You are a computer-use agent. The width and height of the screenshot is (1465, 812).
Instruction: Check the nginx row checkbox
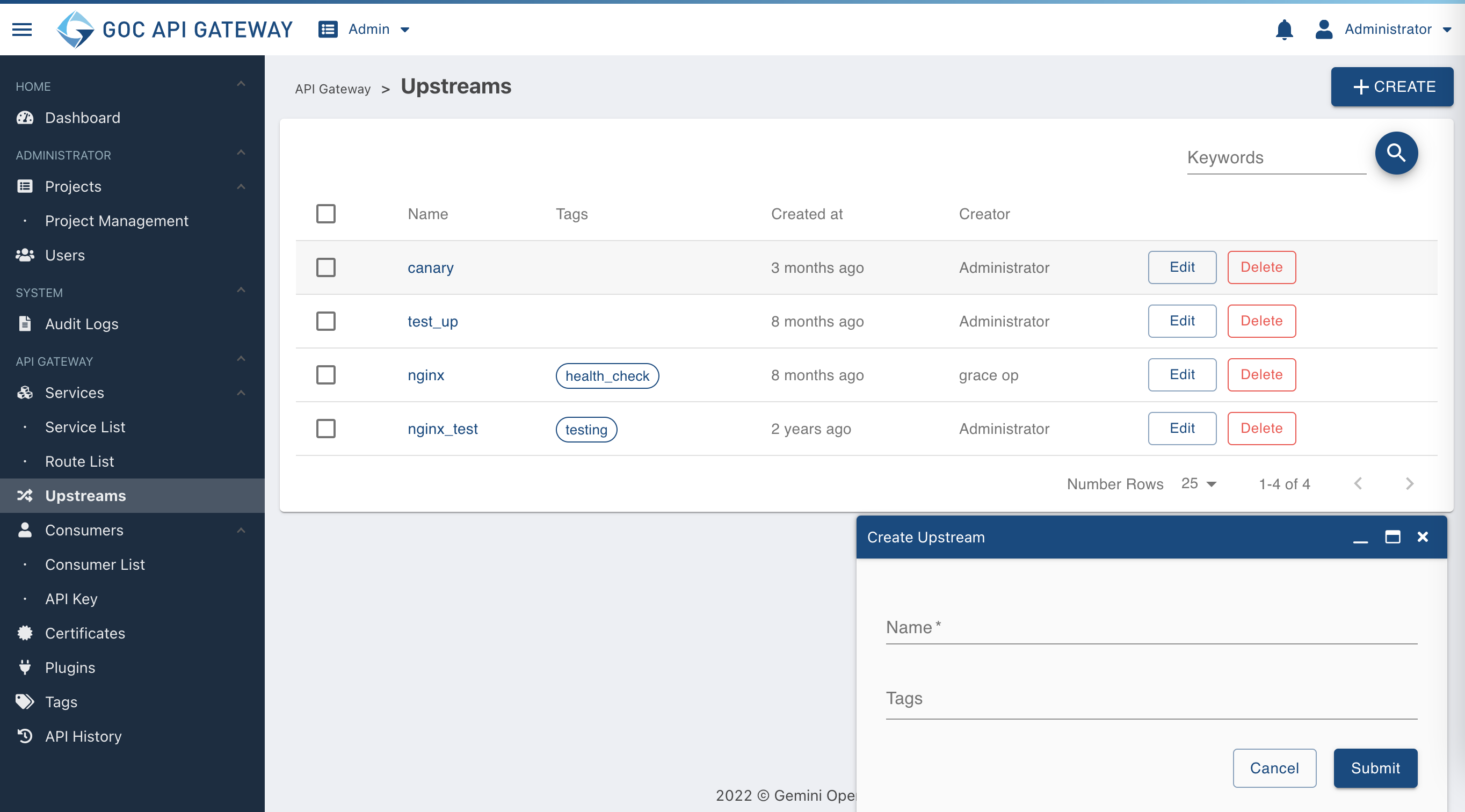[x=326, y=375]
